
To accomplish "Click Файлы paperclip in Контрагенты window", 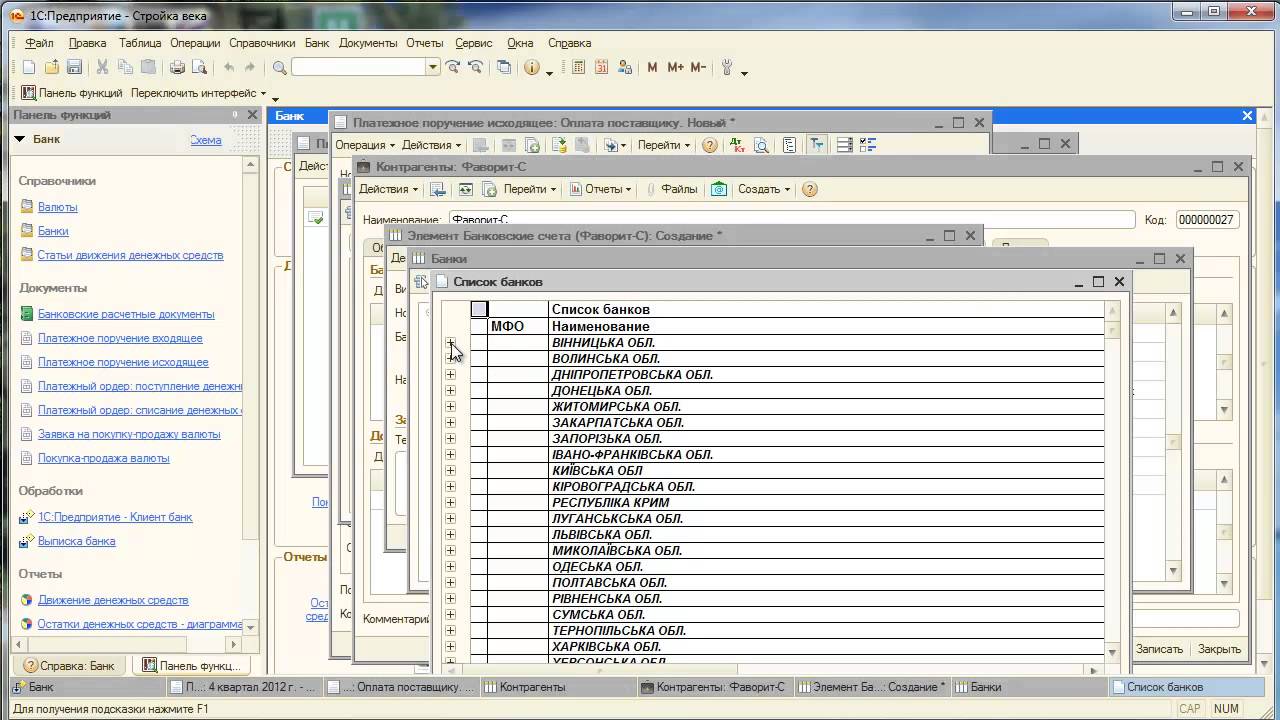I will click(x=672, y=189).
